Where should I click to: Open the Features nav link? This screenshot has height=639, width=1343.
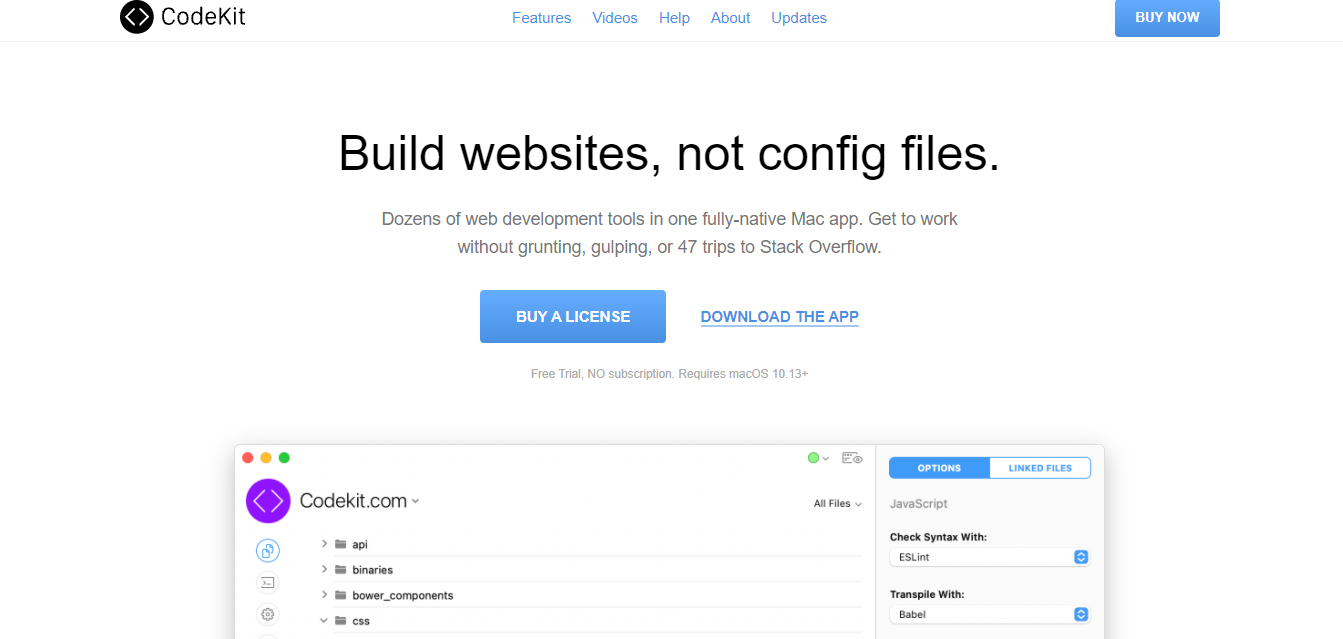click(541, 18)
